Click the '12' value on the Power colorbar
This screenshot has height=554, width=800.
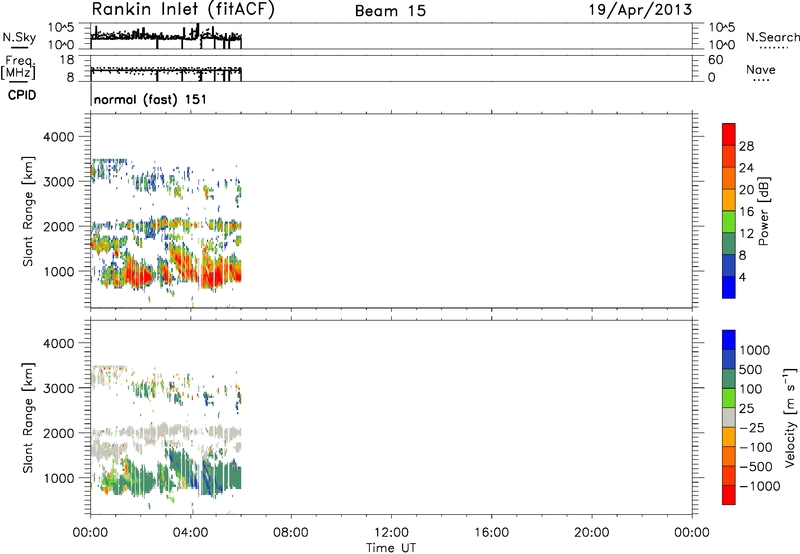[746, 234]
